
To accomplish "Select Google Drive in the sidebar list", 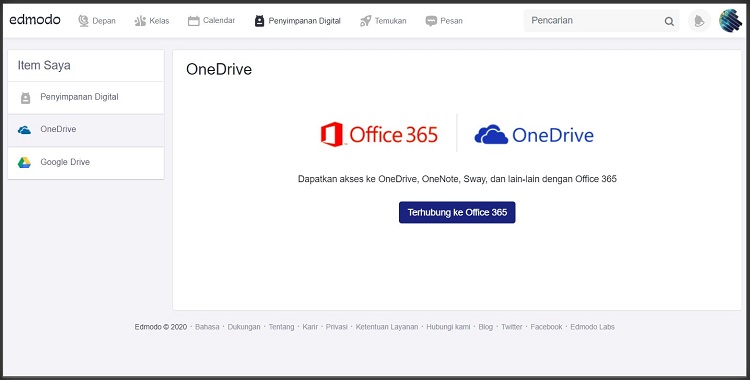I will 86,163.
